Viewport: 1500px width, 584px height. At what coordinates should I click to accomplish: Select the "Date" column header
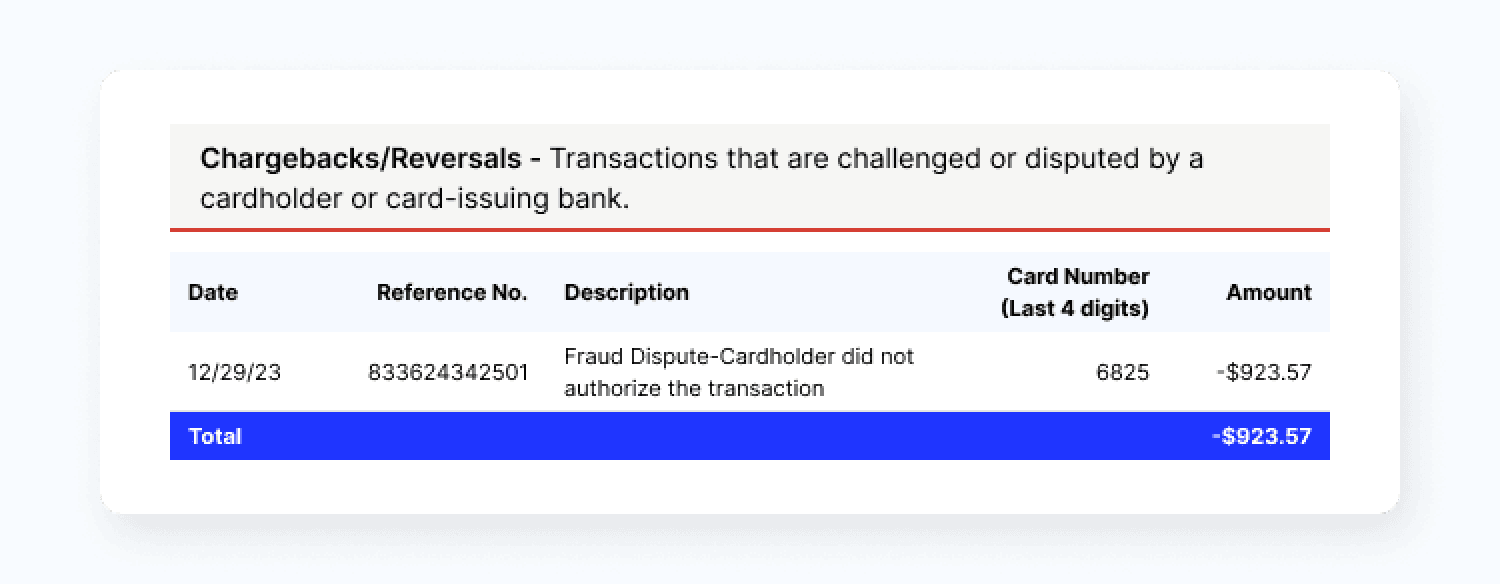coord(213,293)
